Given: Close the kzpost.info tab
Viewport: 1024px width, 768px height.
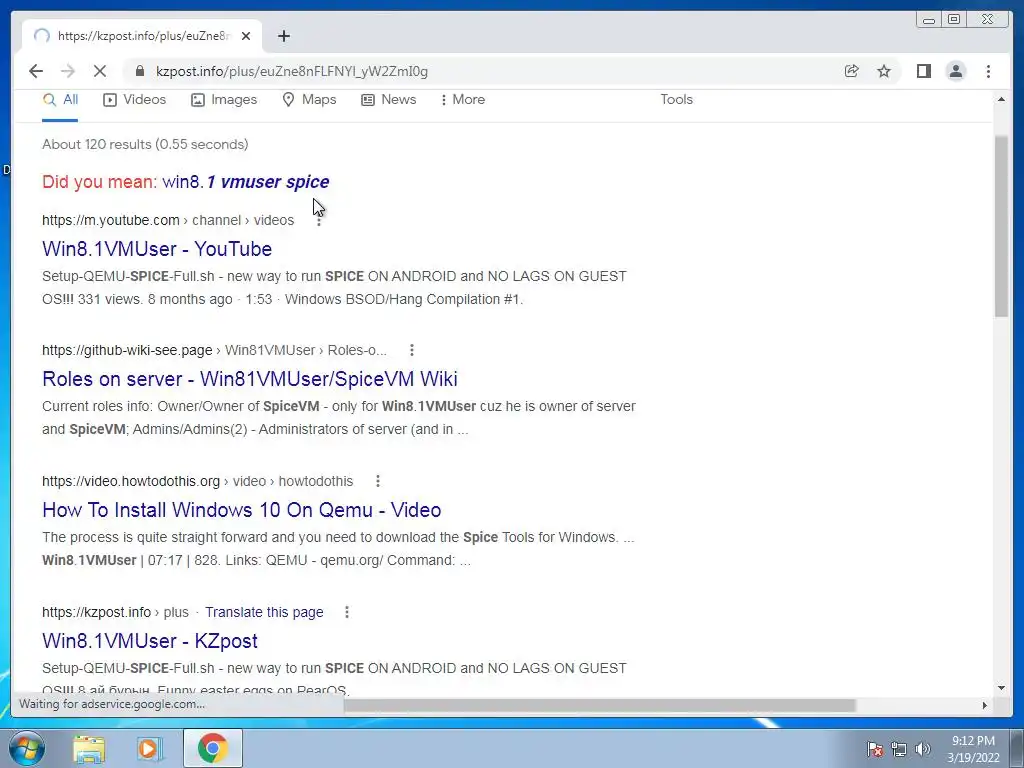Looking at the screenshot, I should (x=246, y=36).
